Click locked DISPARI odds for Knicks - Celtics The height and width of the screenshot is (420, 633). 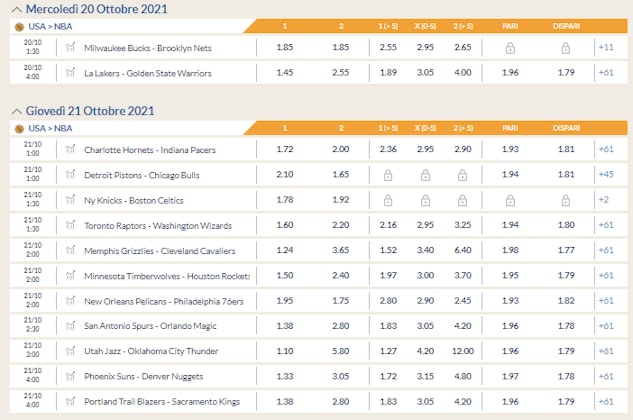(x=566, y=200)
